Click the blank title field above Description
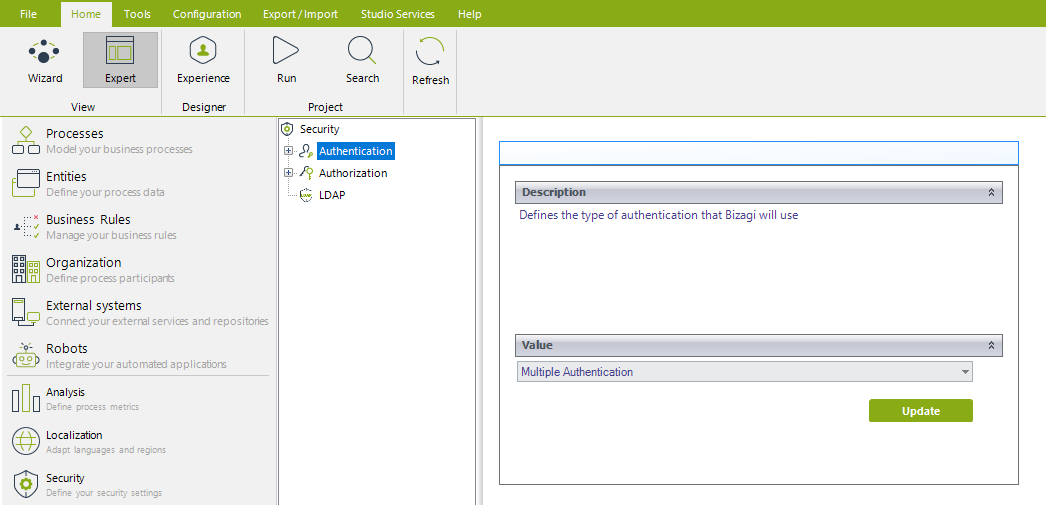Image resolution: width=1046 pixels, height=505 pixels. (x=758, y=153)
